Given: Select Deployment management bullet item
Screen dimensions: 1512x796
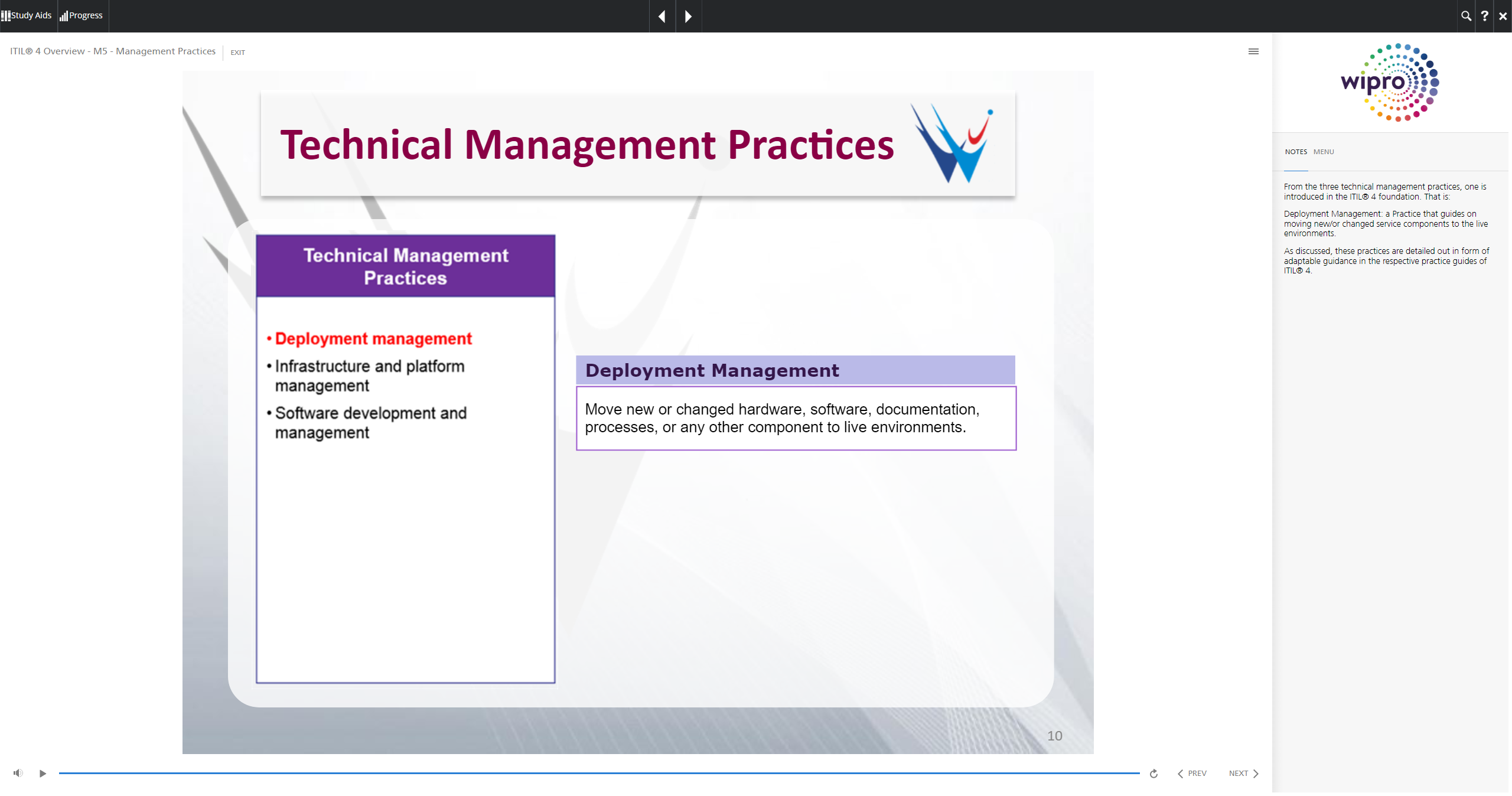Looking at the screenshot, I should 373,339.
